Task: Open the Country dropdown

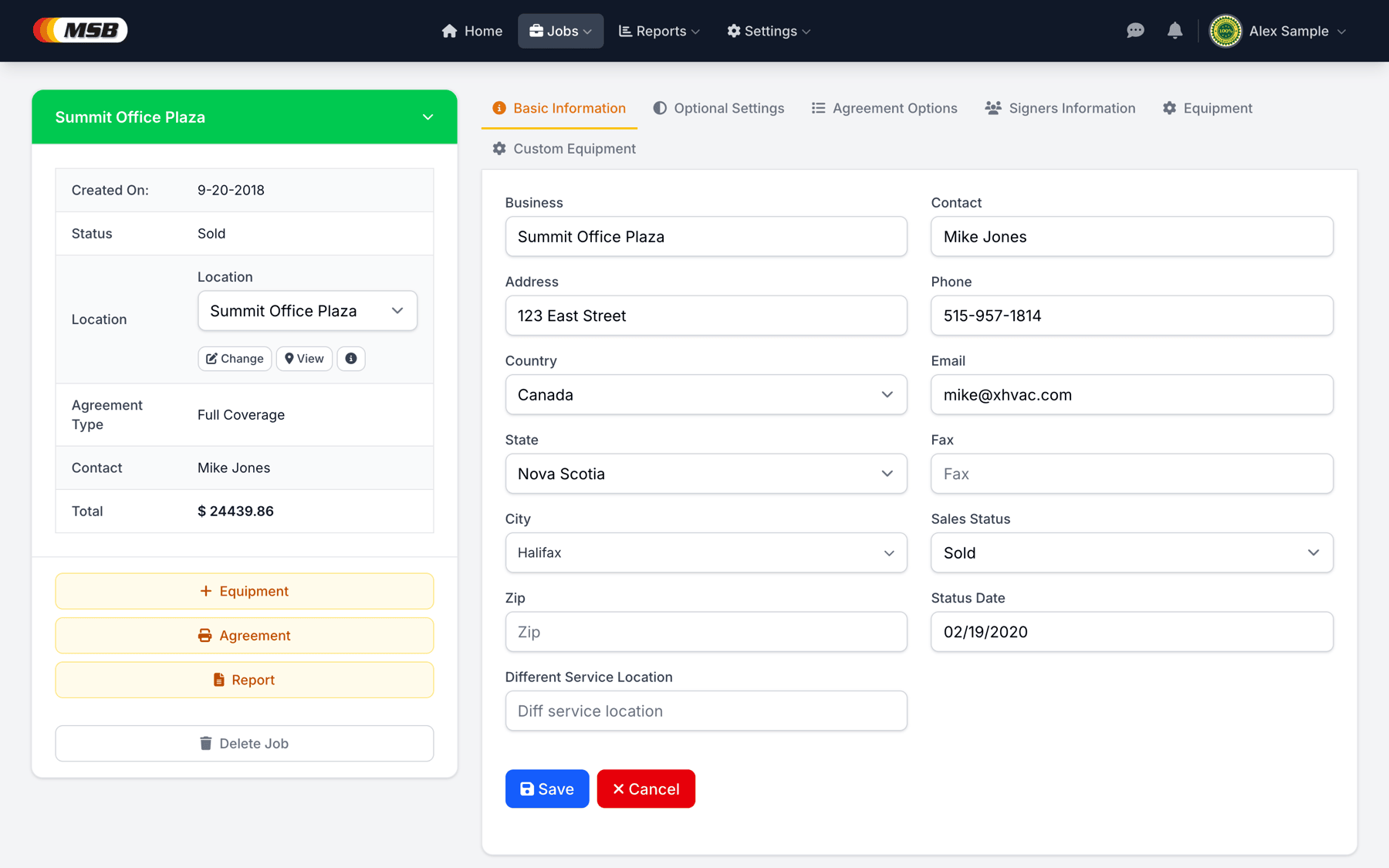Action: 706,395
